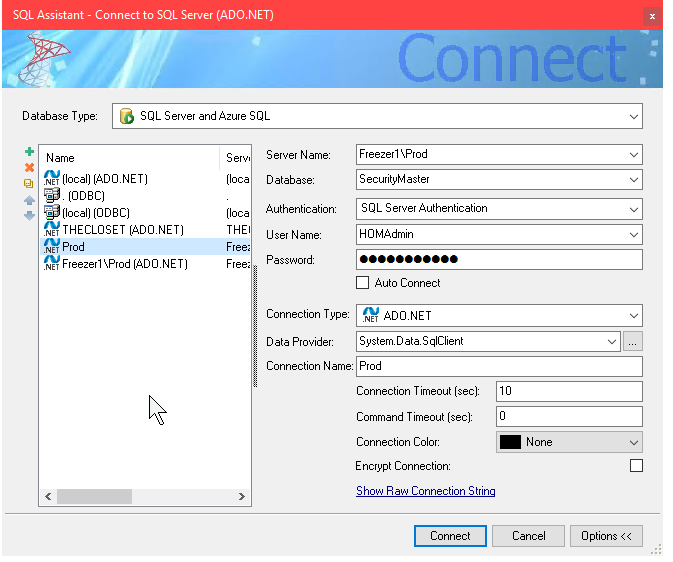Image resolution: width=673 pixels, height=562 pixels.
Task: Click the .NET icon beside (local) (ADO.NET)
Action: 52,178
